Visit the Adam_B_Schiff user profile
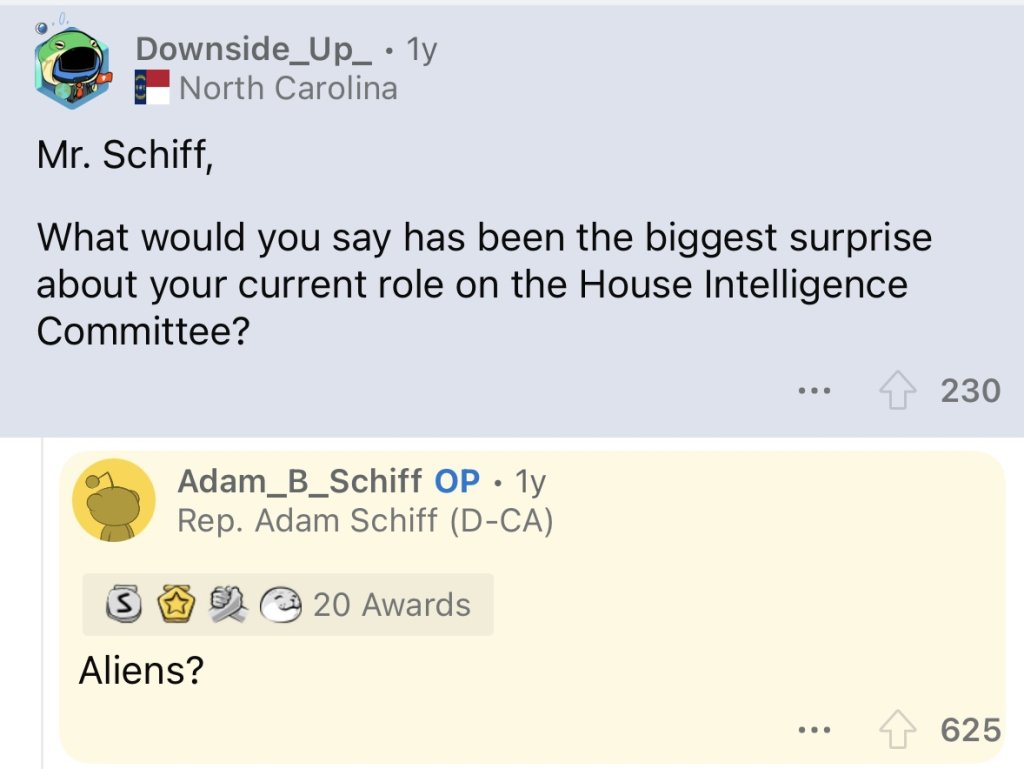This screenshot has height=769, width=1024. [x=299, y=481]
